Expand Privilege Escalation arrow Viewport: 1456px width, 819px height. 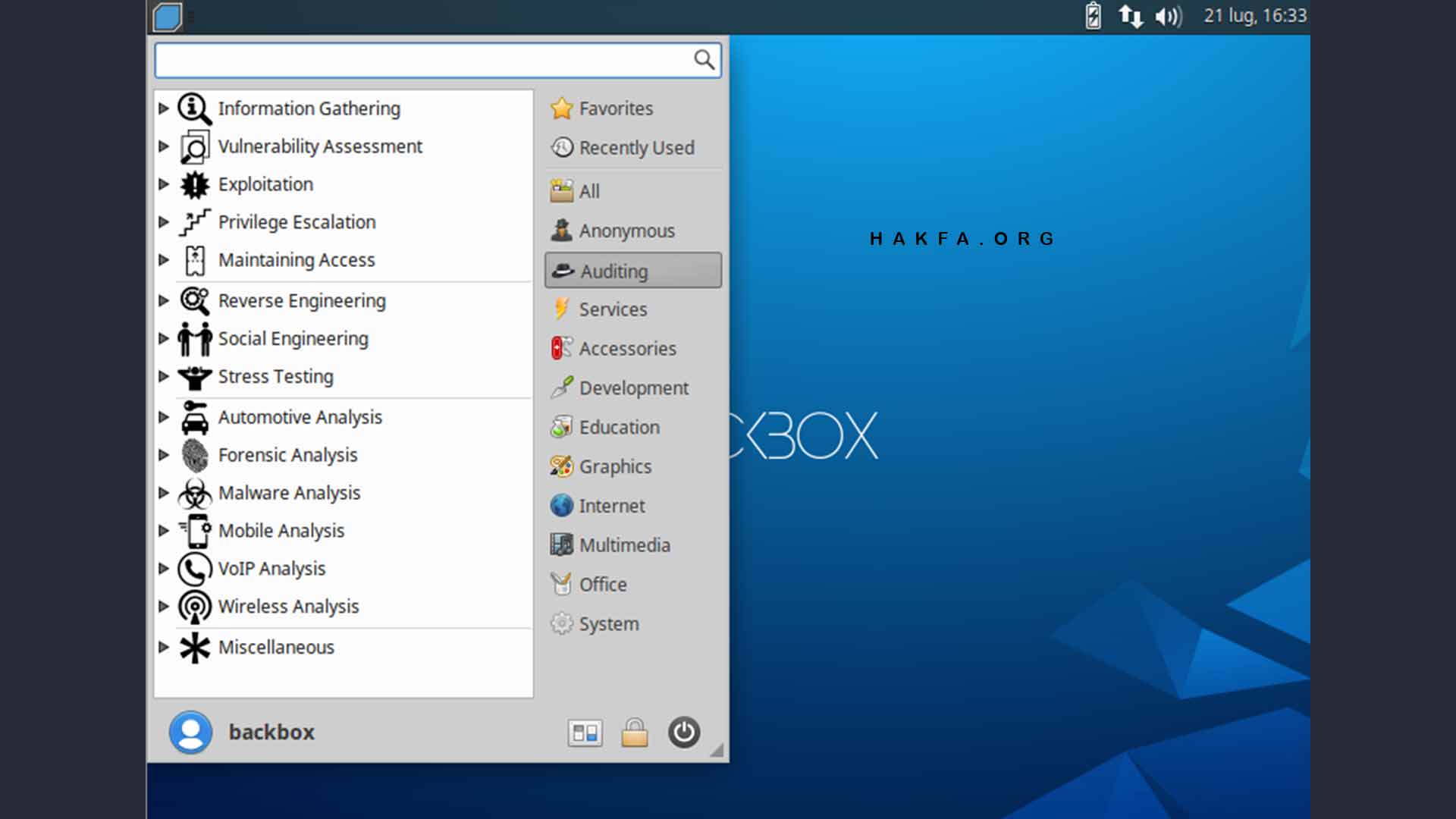[x=163, y=222]
